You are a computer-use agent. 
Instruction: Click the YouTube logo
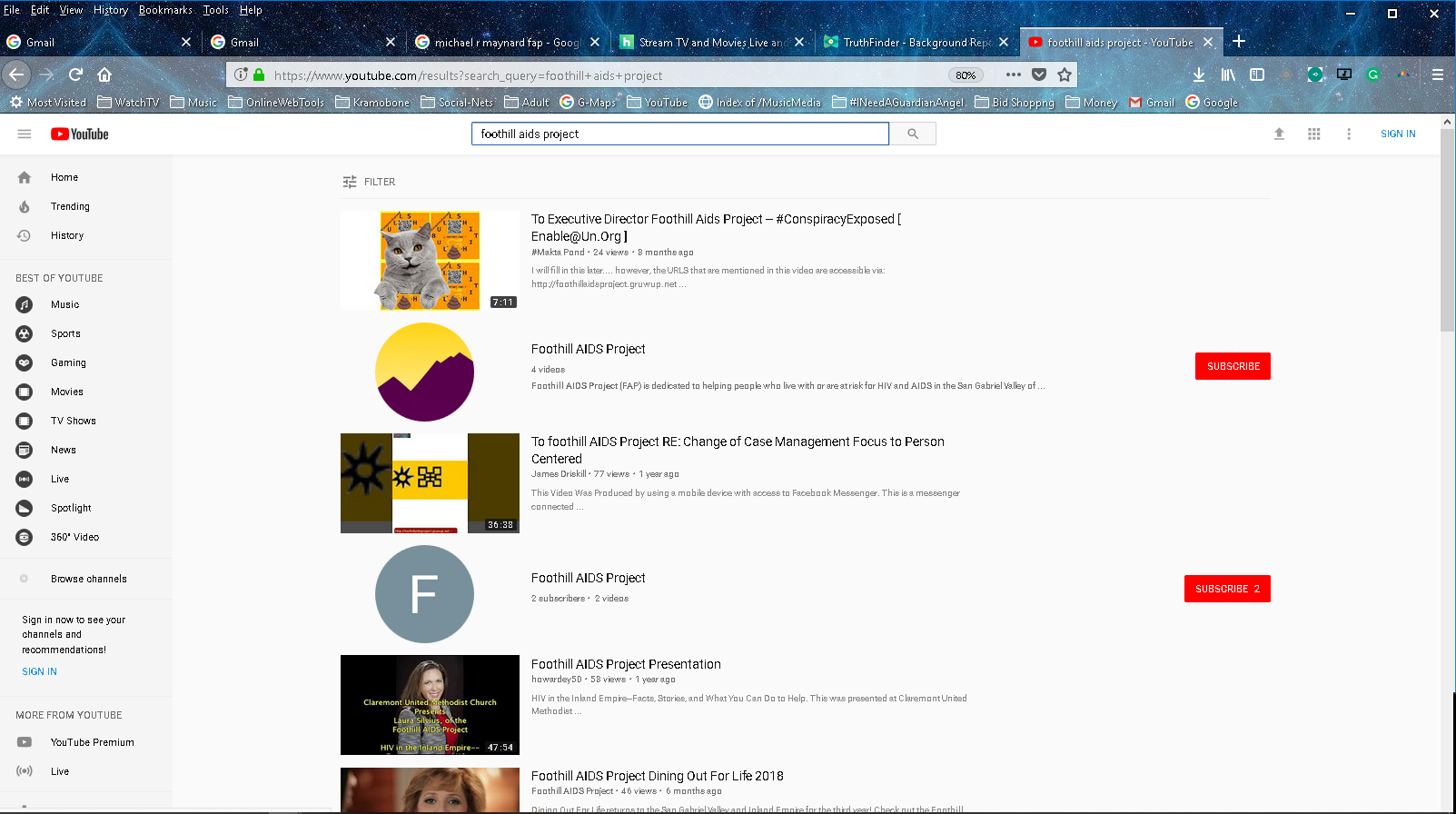pyautogui.click(x=80, y=134)
